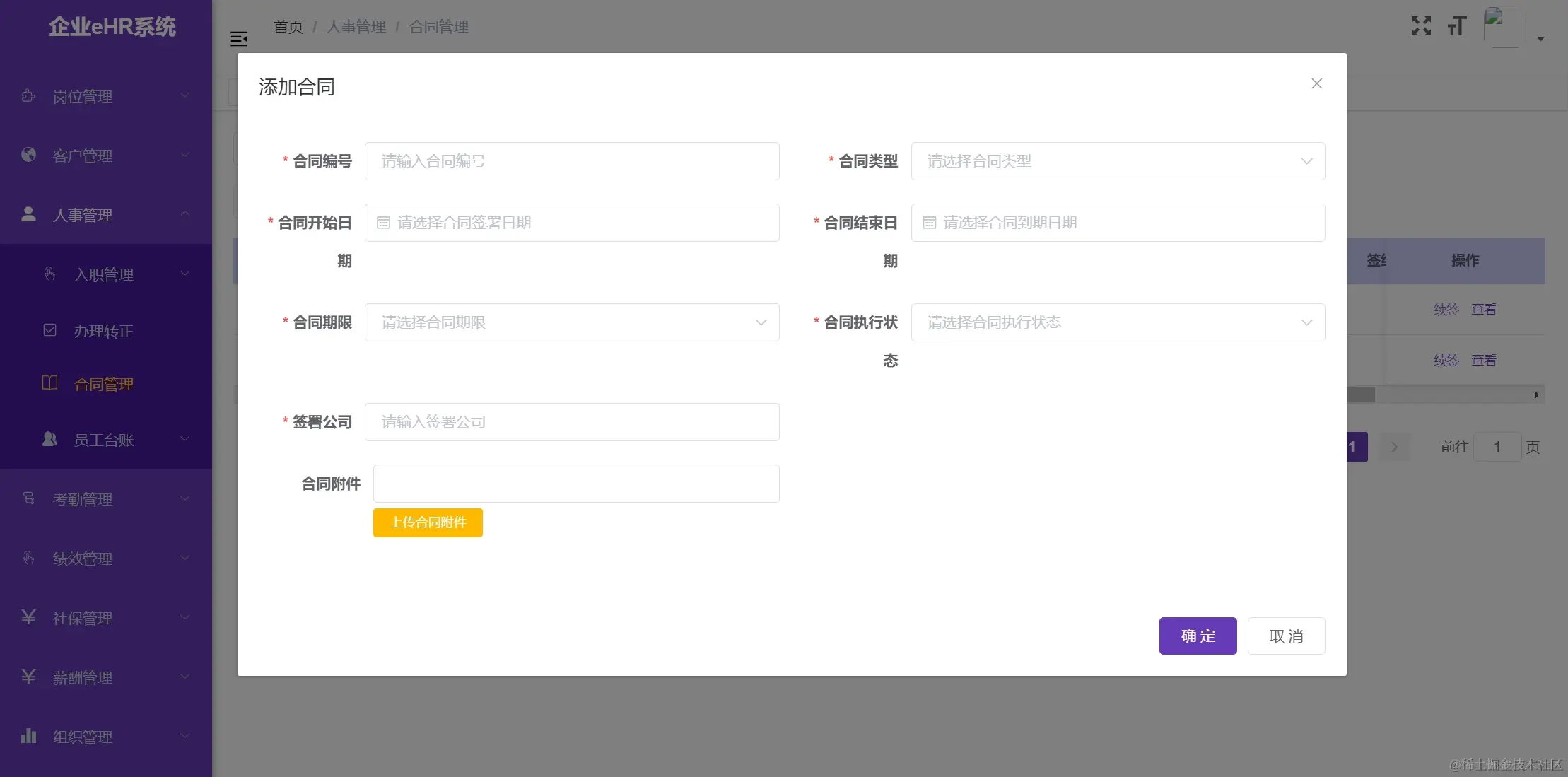1568x777 pixels.
Task: Toggle the sidebar collapse hamburger icon
Action: pos(239,39)
